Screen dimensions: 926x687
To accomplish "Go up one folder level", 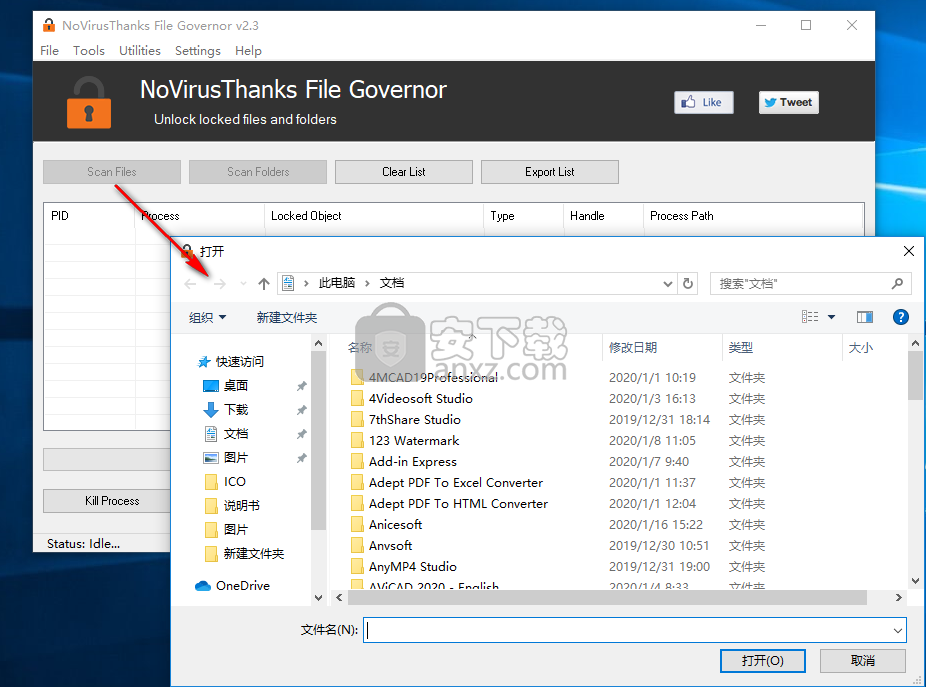I will point(264,284).
